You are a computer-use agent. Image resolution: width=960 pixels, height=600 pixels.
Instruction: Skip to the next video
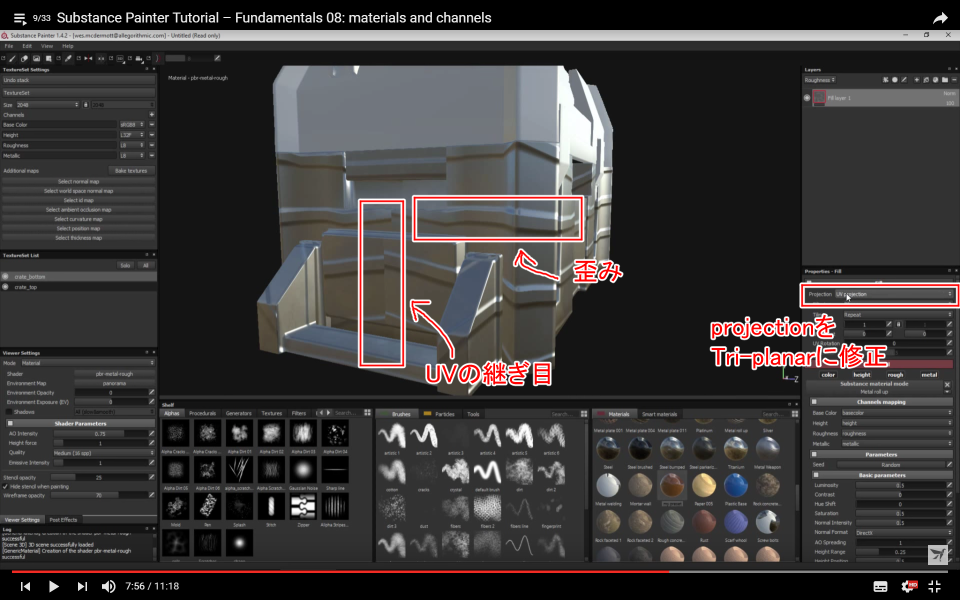coord(82,586)
